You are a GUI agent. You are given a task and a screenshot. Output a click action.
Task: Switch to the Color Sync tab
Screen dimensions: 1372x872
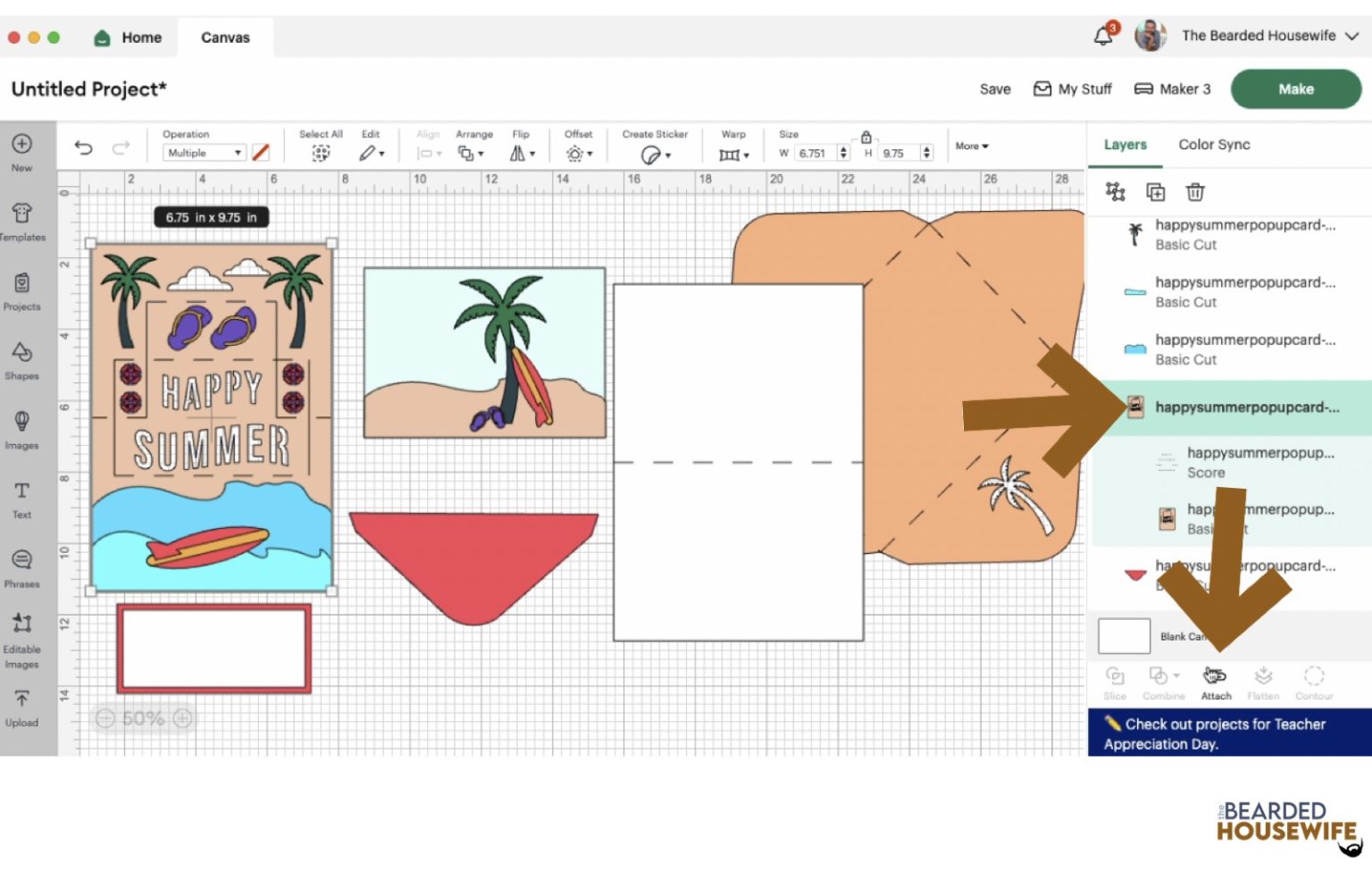[1213, 145]
